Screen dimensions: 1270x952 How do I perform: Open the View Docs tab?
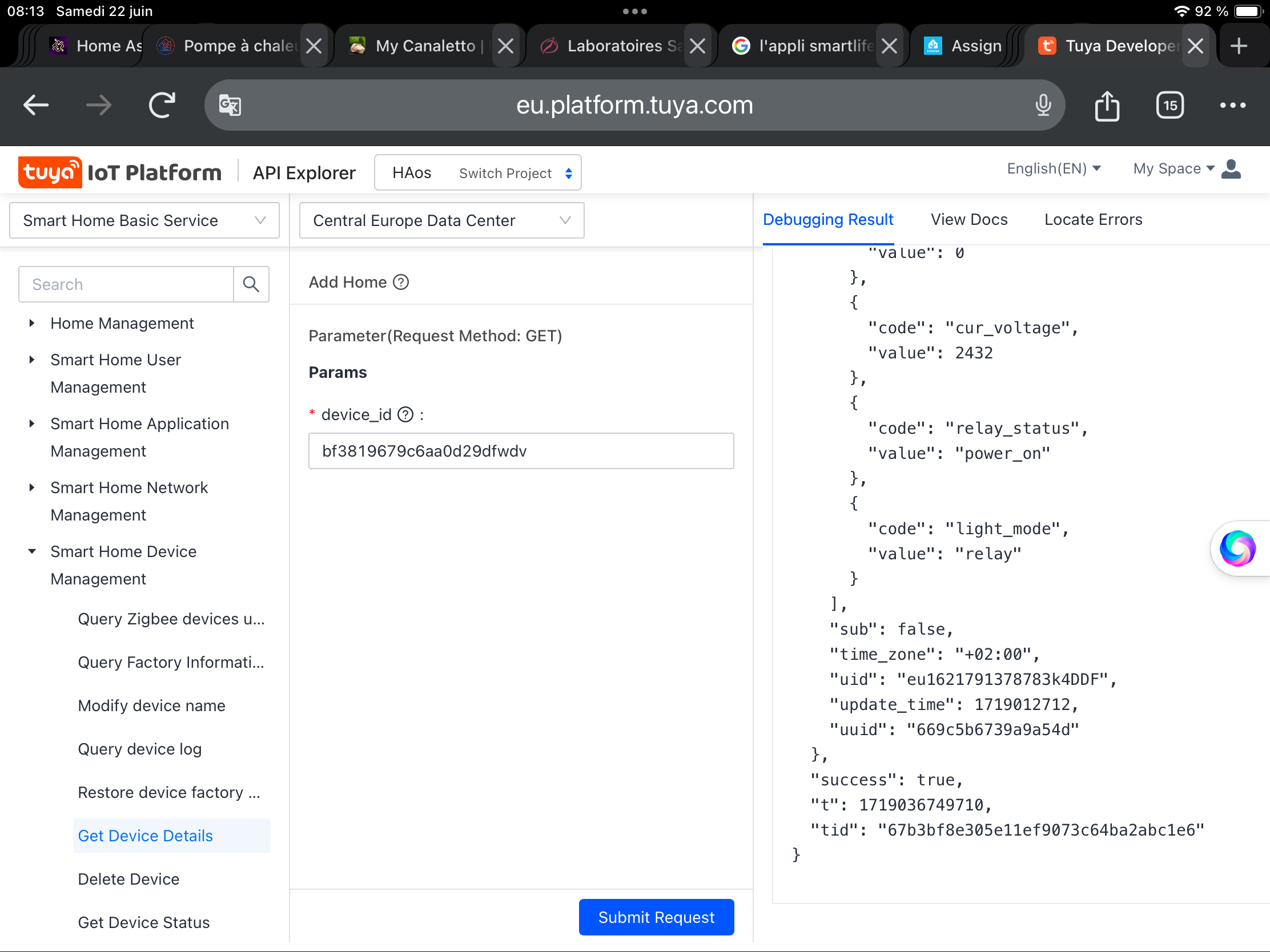pyautogui.click(x=969, y=220)
